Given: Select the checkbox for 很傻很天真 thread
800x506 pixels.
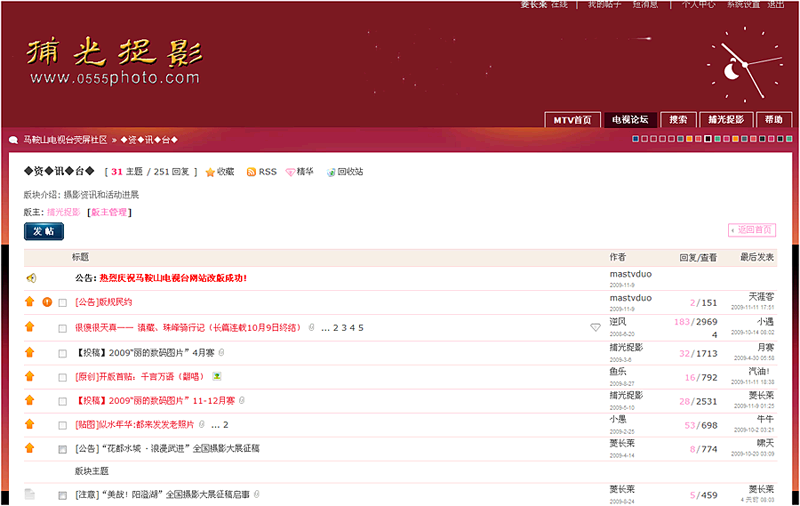Looking at the screenshot, I should [x=62, y=327].
